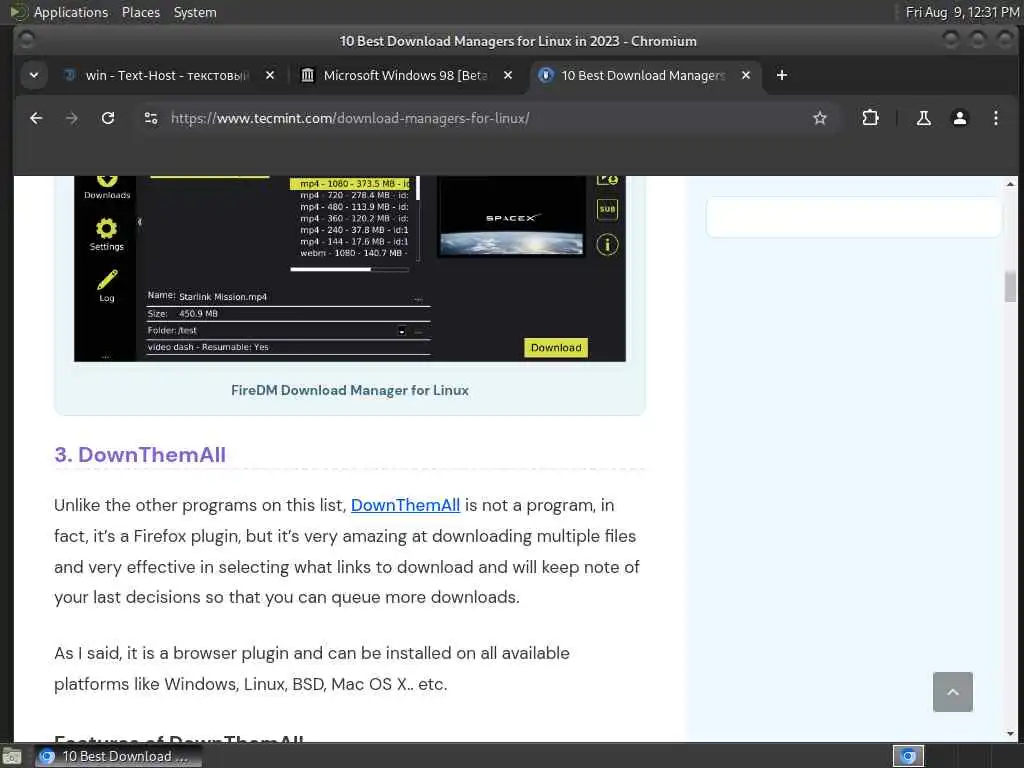This screenshot has width=1024, height=768.
Task: Bookmark this page with the star icon
Action: pos(820,118)
